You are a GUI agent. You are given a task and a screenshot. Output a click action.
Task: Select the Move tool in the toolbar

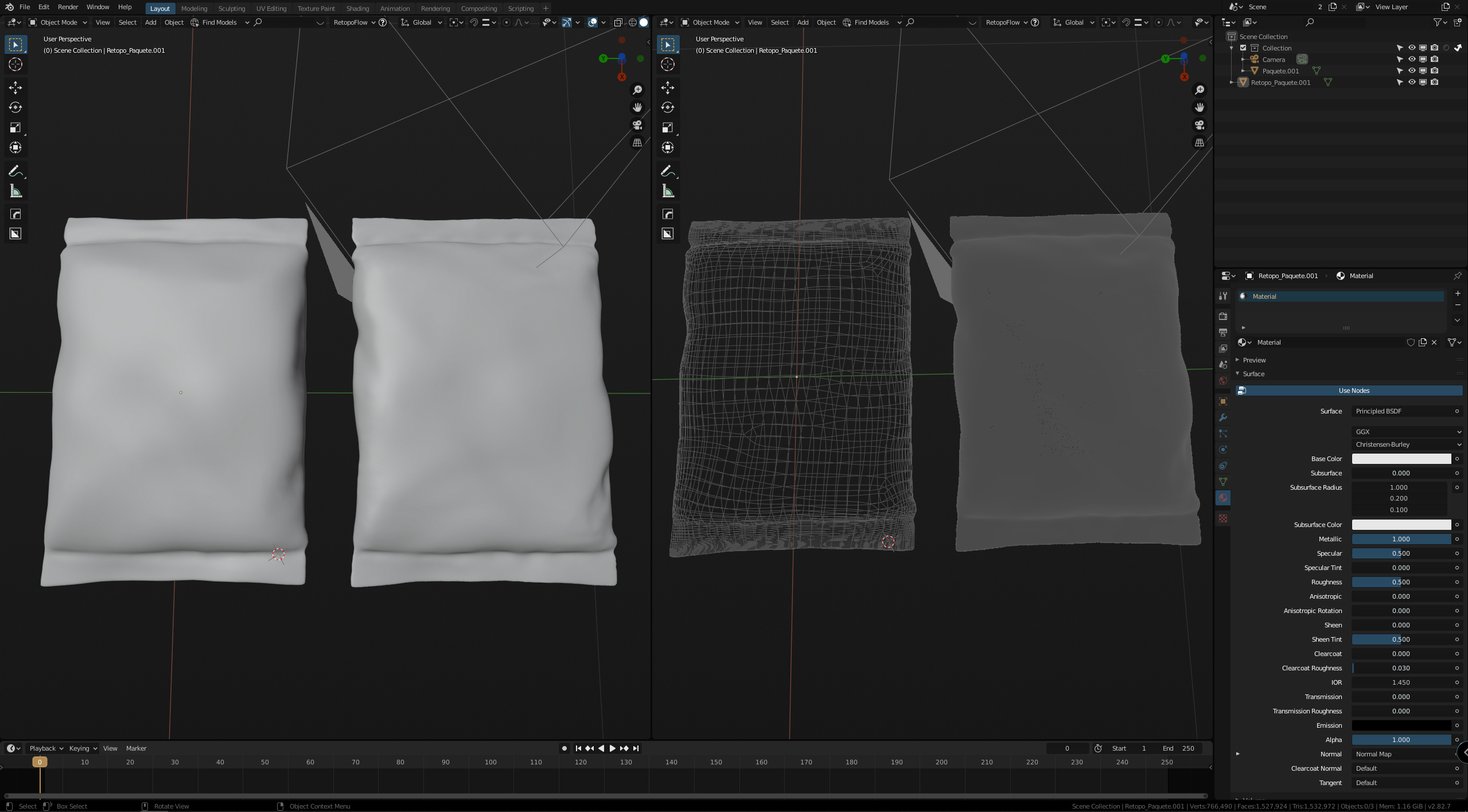[15, 87]
